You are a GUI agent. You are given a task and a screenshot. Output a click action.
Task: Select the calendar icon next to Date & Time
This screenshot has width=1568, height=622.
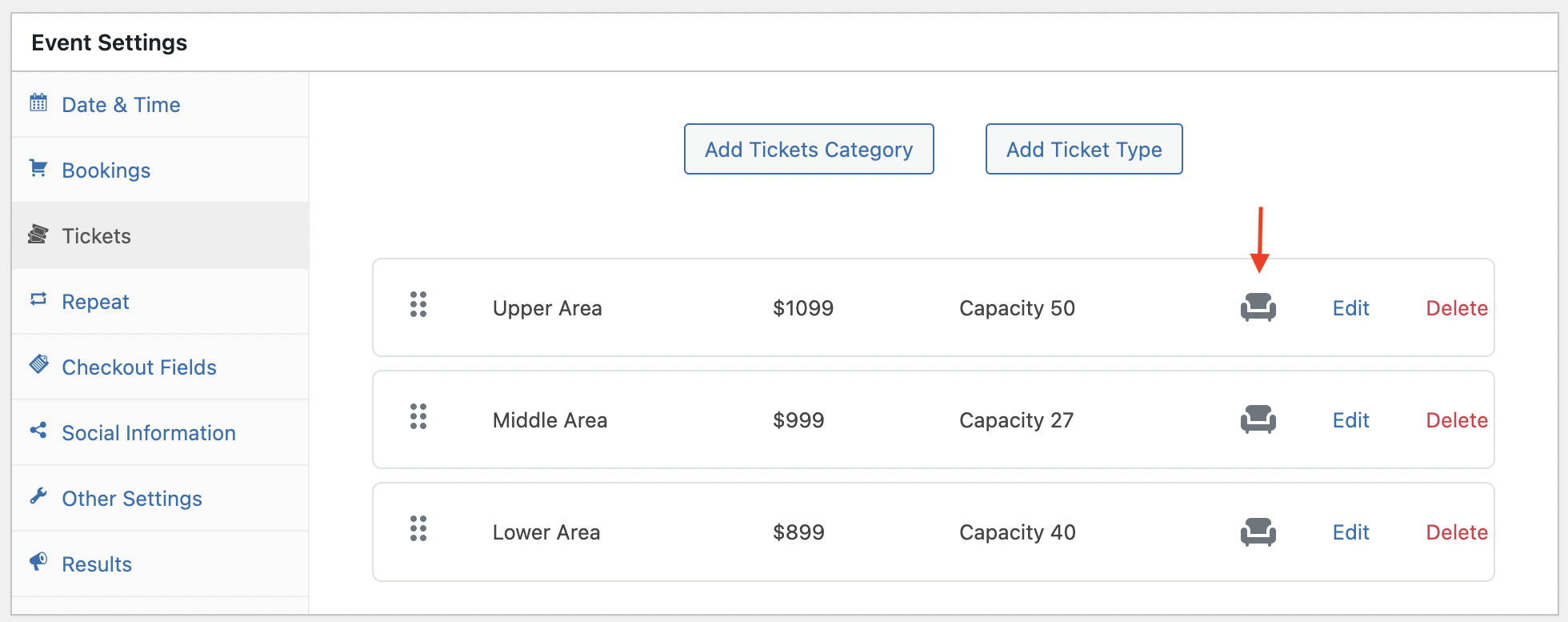[38, 102]
